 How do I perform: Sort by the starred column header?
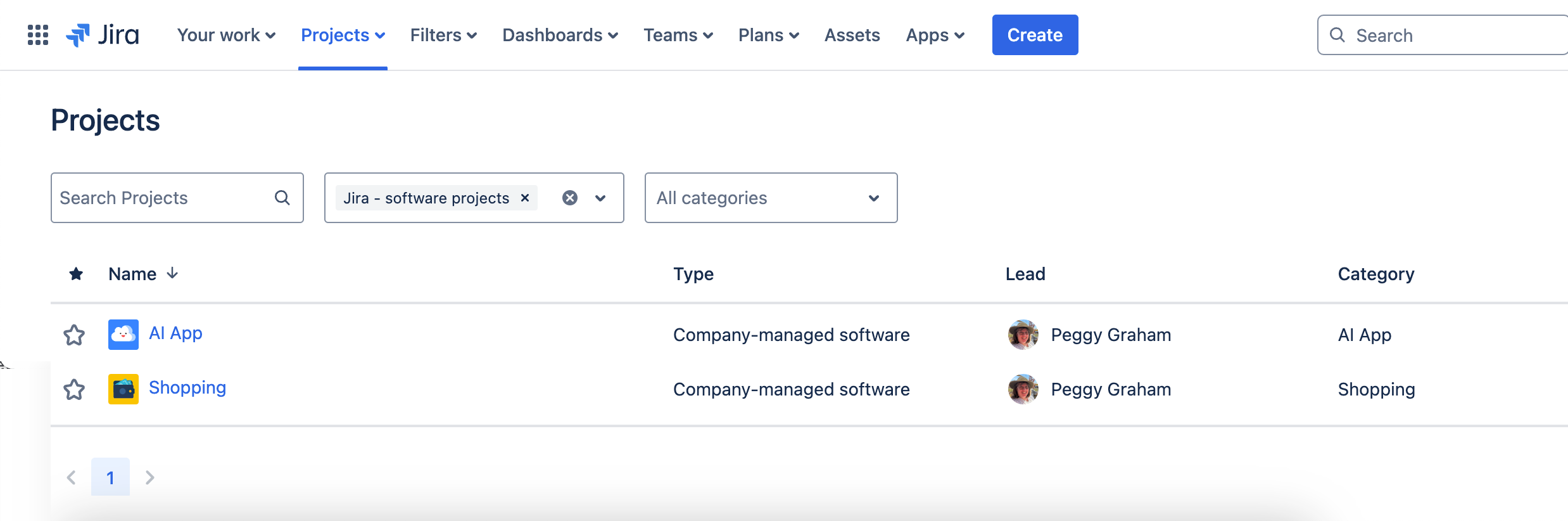76,274
